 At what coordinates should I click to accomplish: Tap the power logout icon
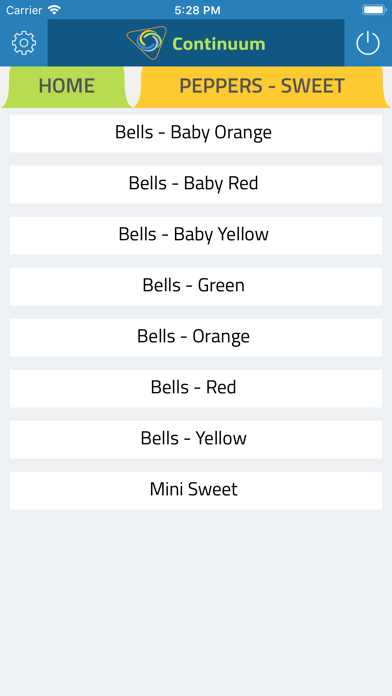pos(368,43)
